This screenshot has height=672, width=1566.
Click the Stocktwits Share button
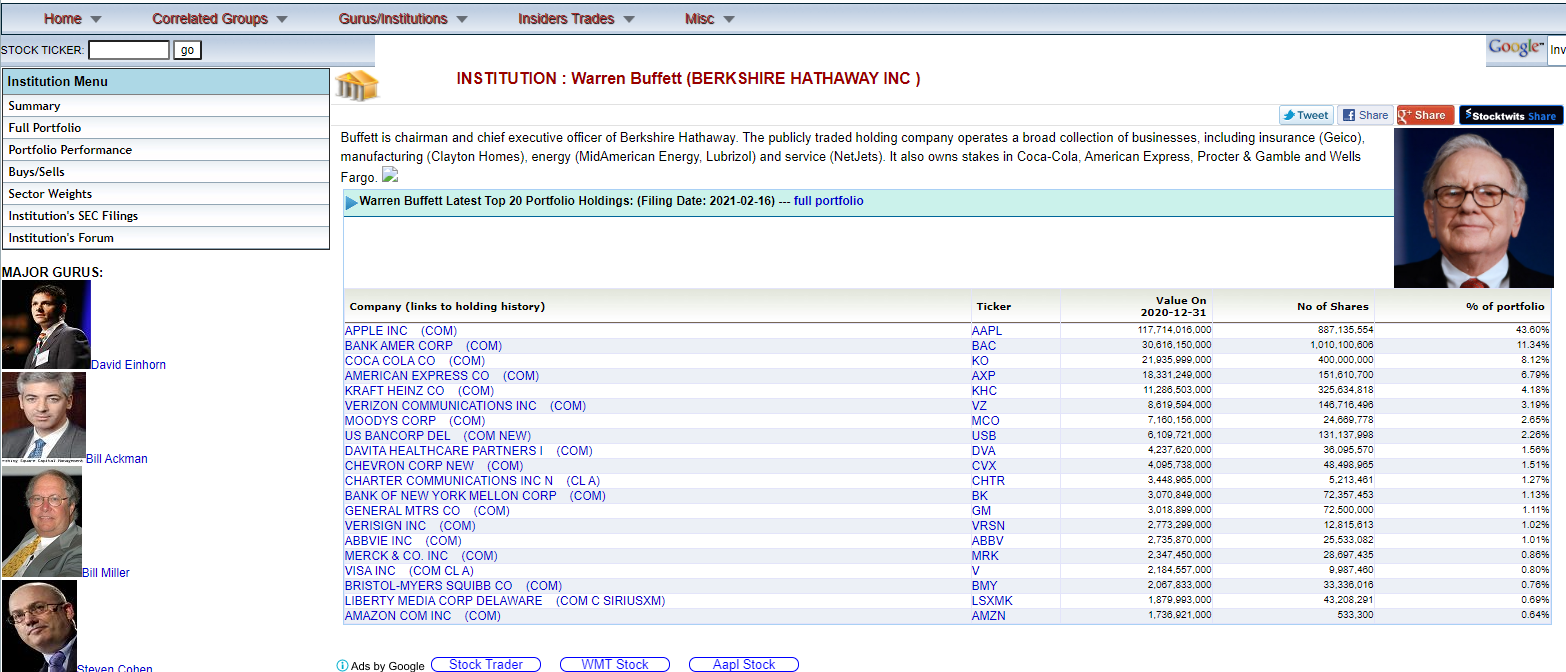1511,115
